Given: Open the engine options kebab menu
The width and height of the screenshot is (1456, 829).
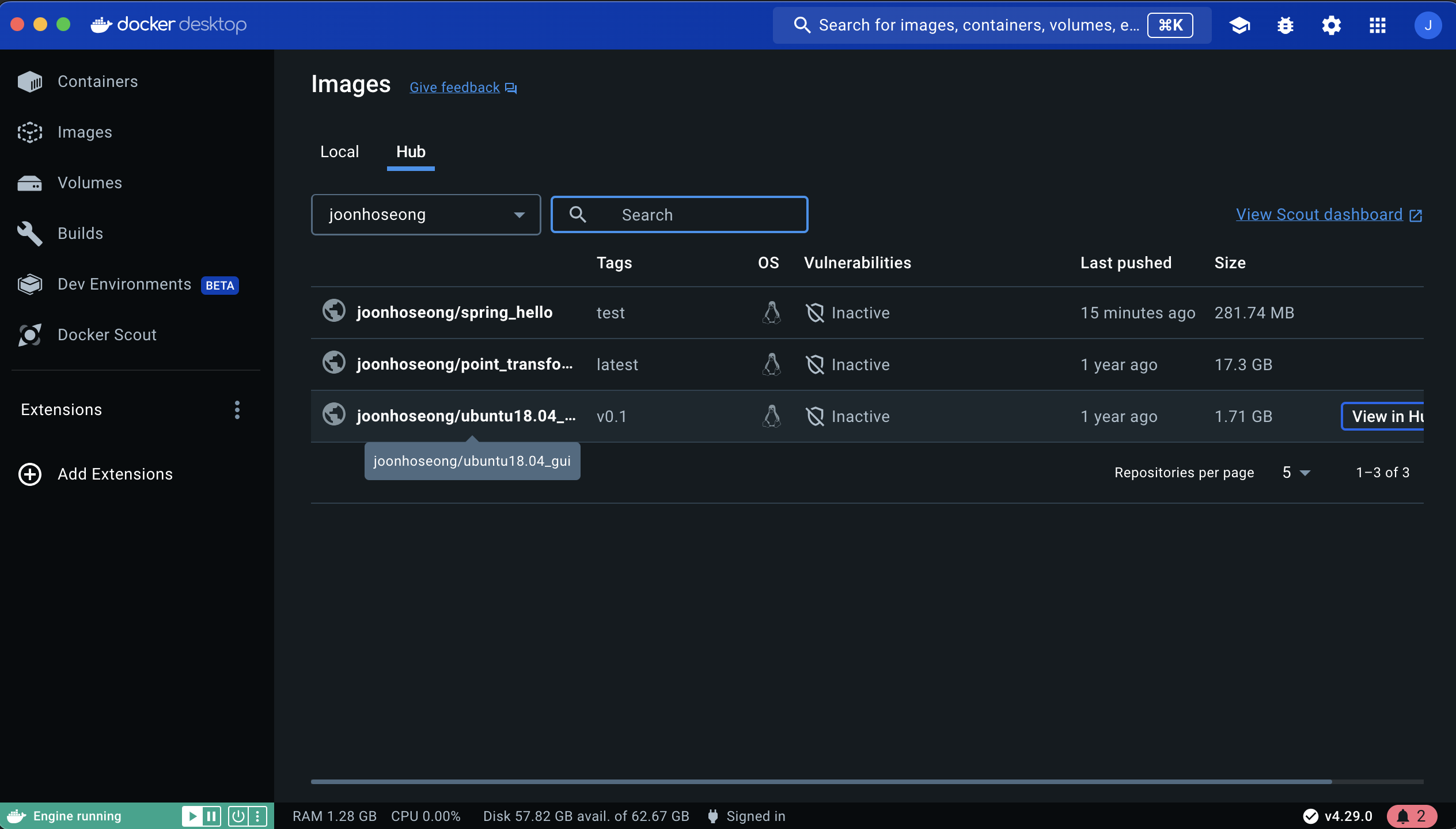Looking at the screenshot, I should [x=257, y=816].
